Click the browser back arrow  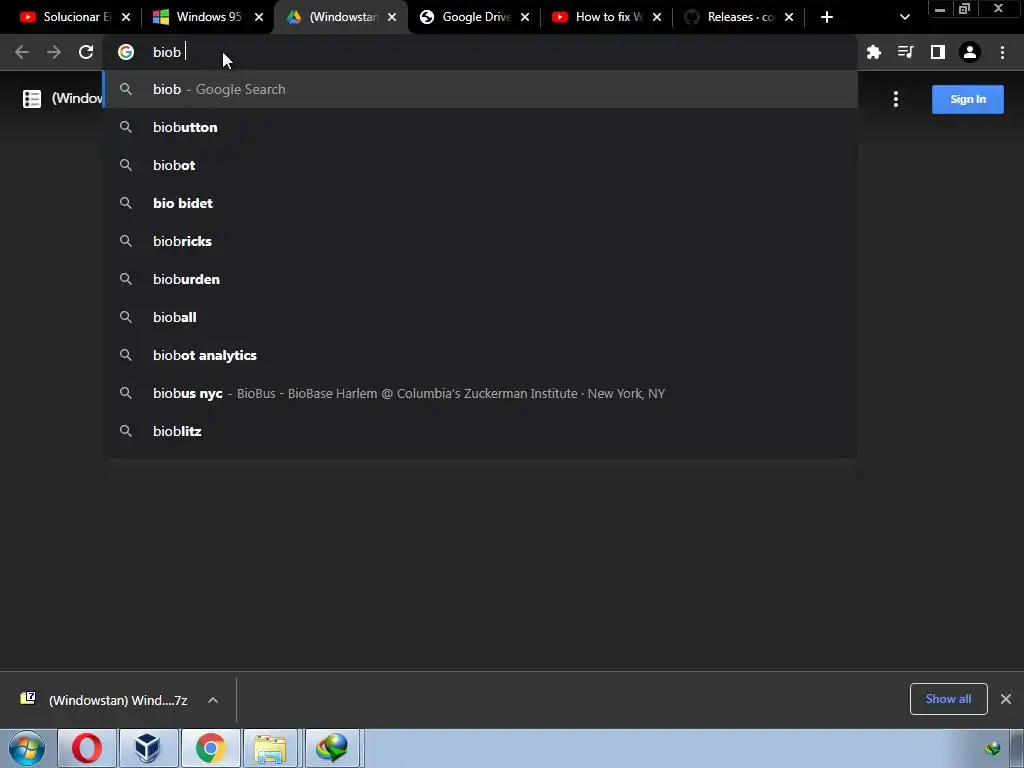point(22,52)
